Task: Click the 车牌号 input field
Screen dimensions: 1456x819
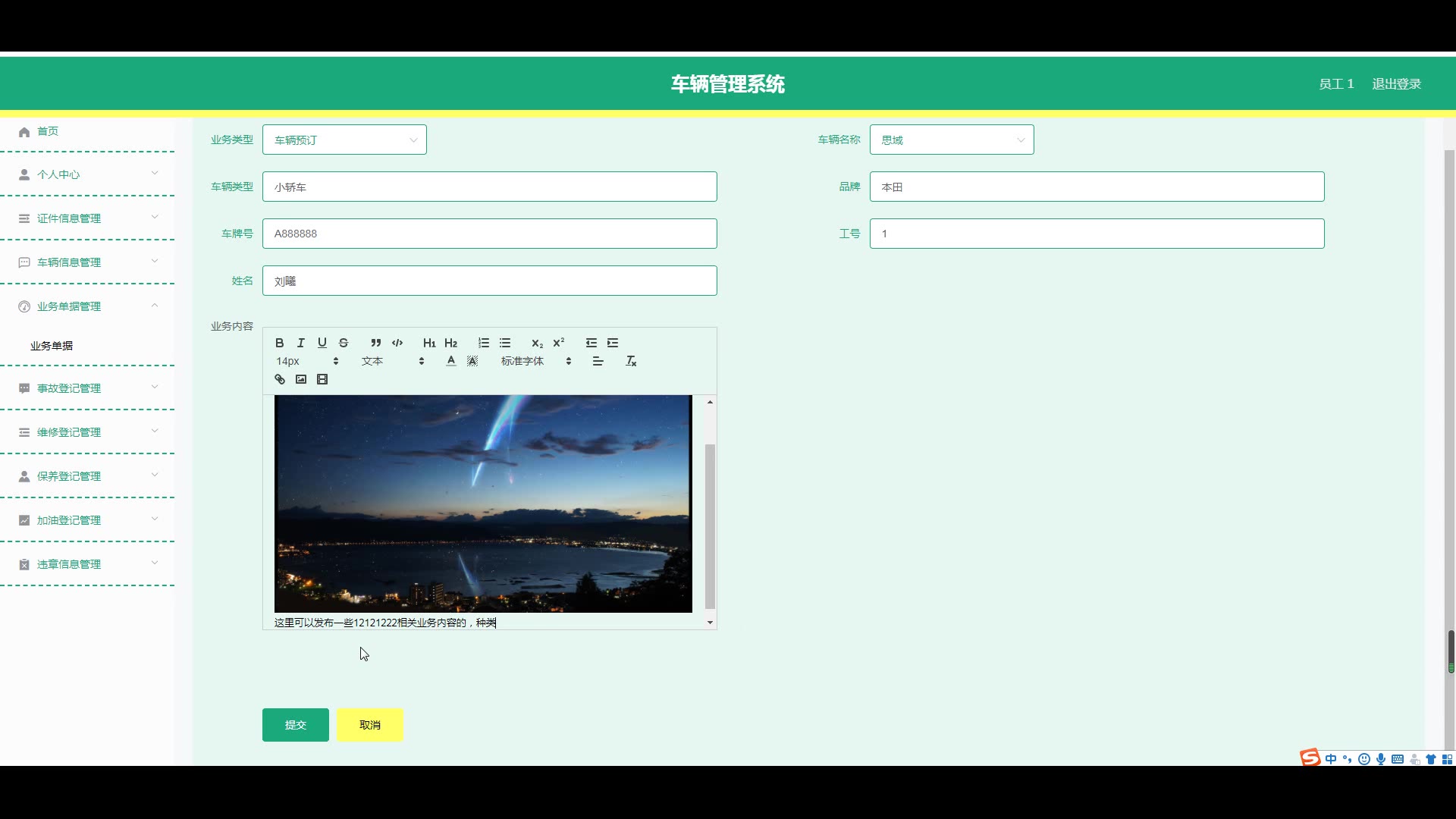Action: [x=489, y=234]
